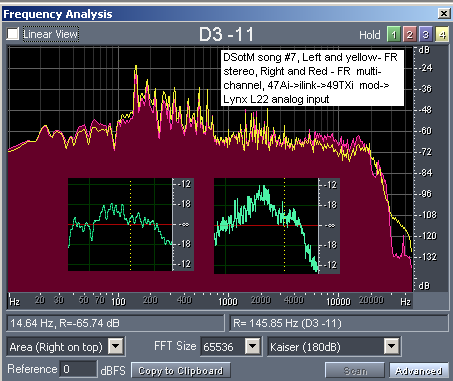Expand the FFT Size 65536 dropdown
This screenshot has width=453, height=381.
click(x=252, y=347)
